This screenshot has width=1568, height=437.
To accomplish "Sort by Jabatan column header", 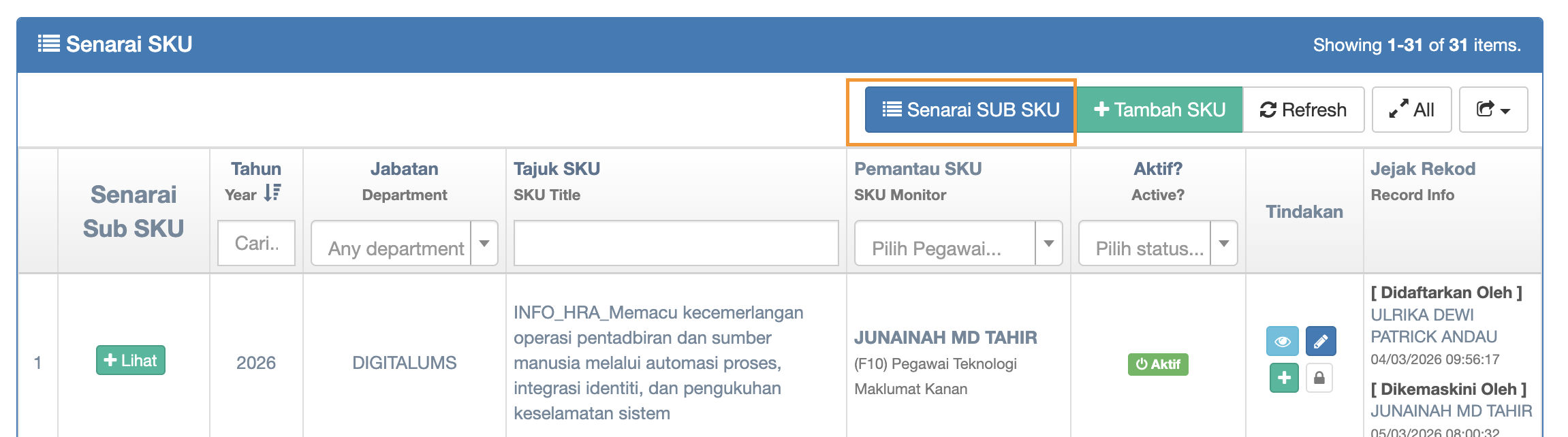I will (x=404, y=169).
